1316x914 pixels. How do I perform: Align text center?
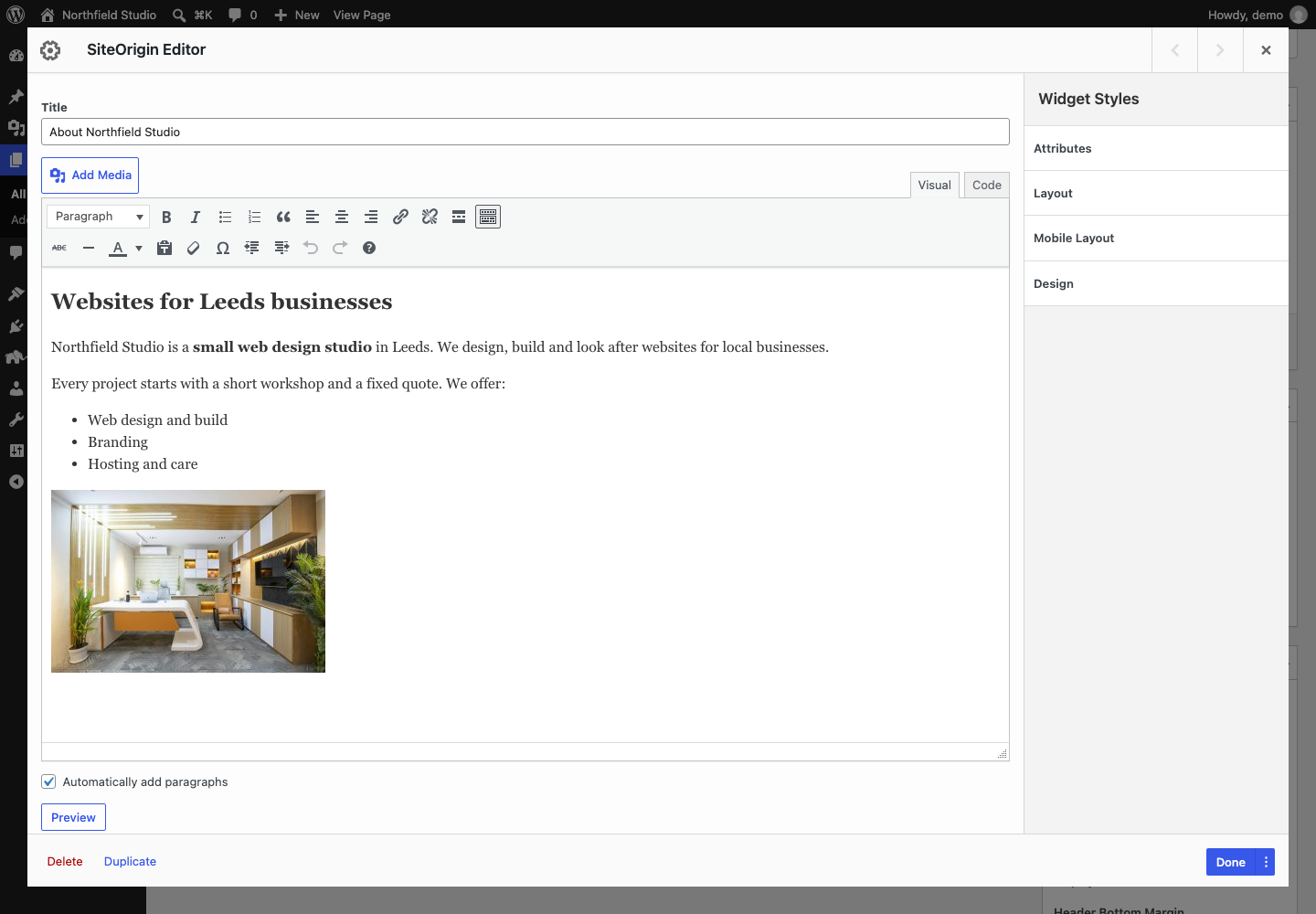click(342, 217)
